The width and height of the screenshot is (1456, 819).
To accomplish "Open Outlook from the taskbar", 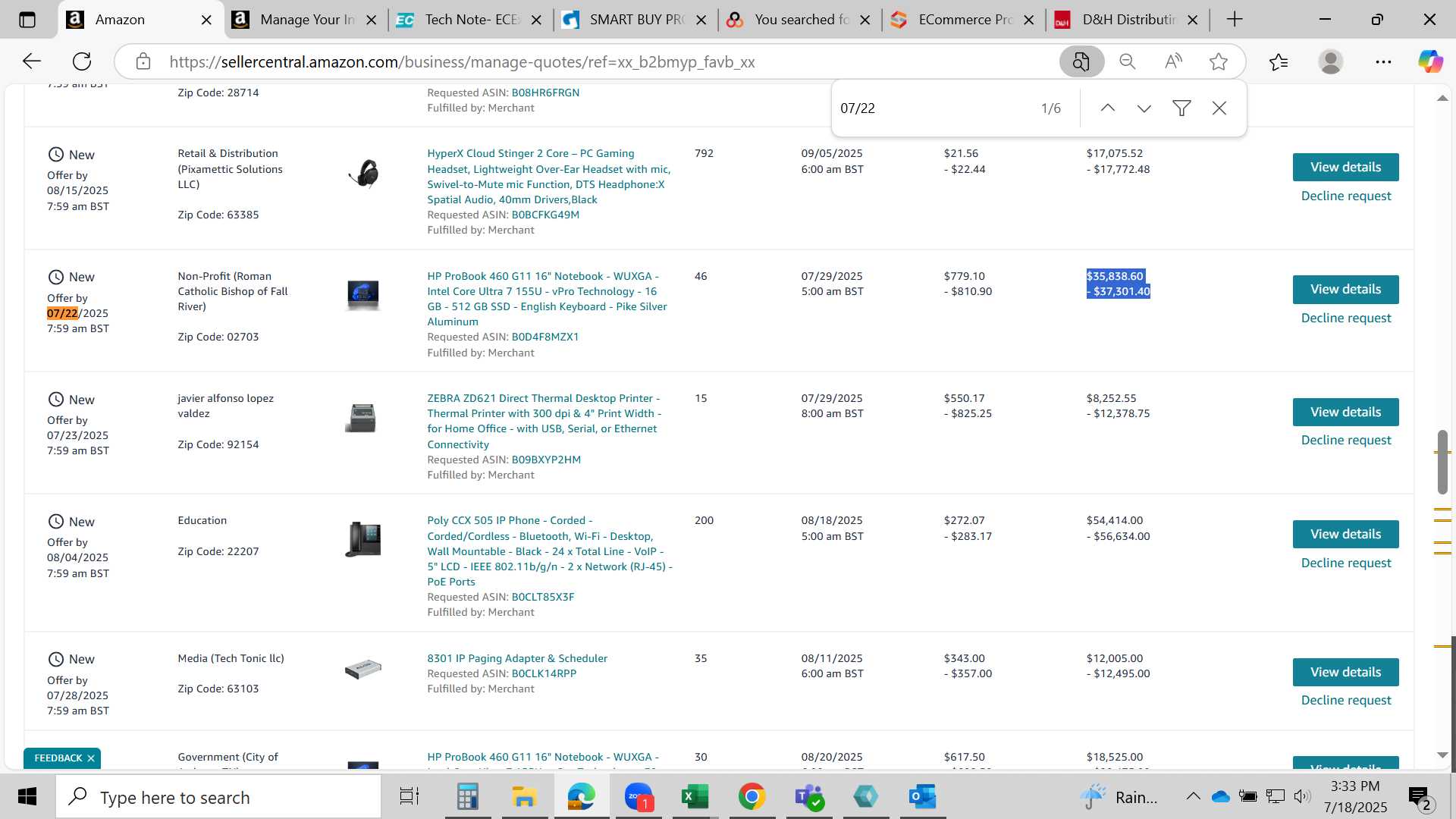I will 922,797.
